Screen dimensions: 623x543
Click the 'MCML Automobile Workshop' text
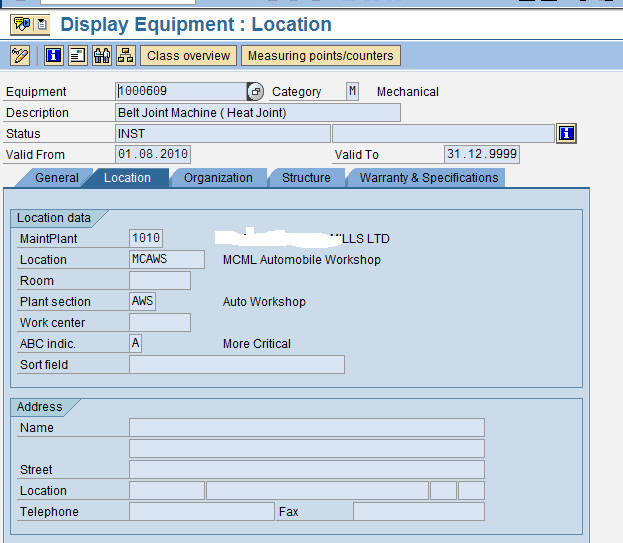click(x=302, y=260)
